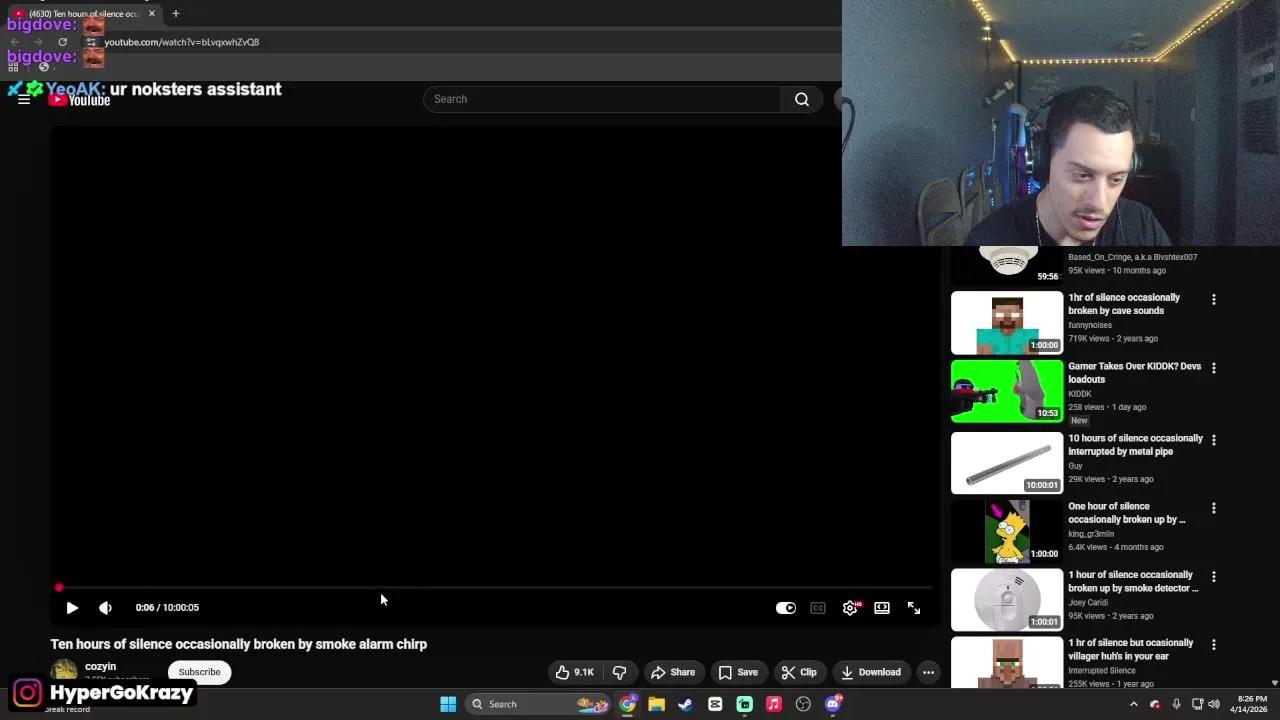Mute the video with the volume icon
Screen dimensions: 1280x720
[105, 607]
